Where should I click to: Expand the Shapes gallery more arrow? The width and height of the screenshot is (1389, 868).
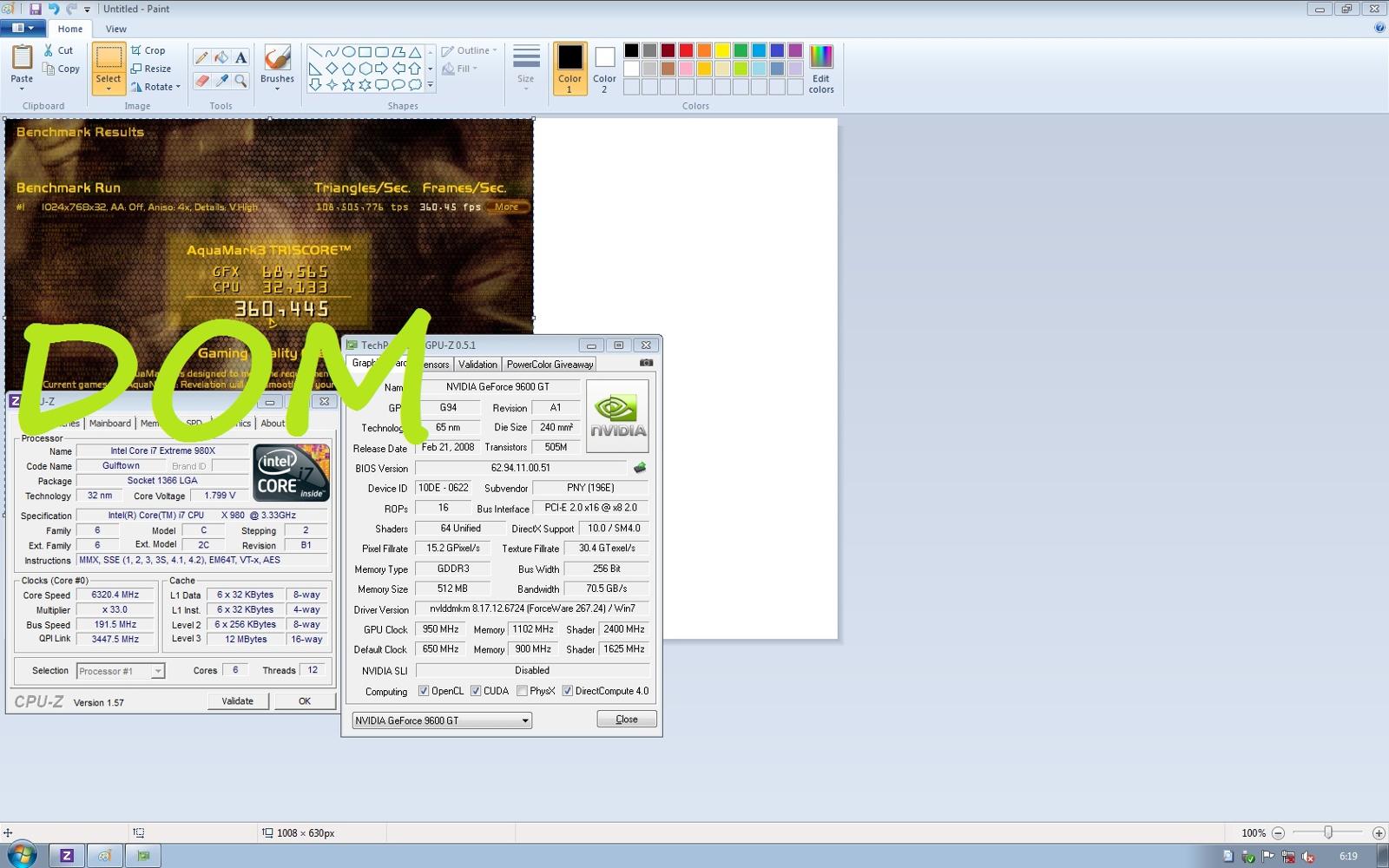click(430, 85)
